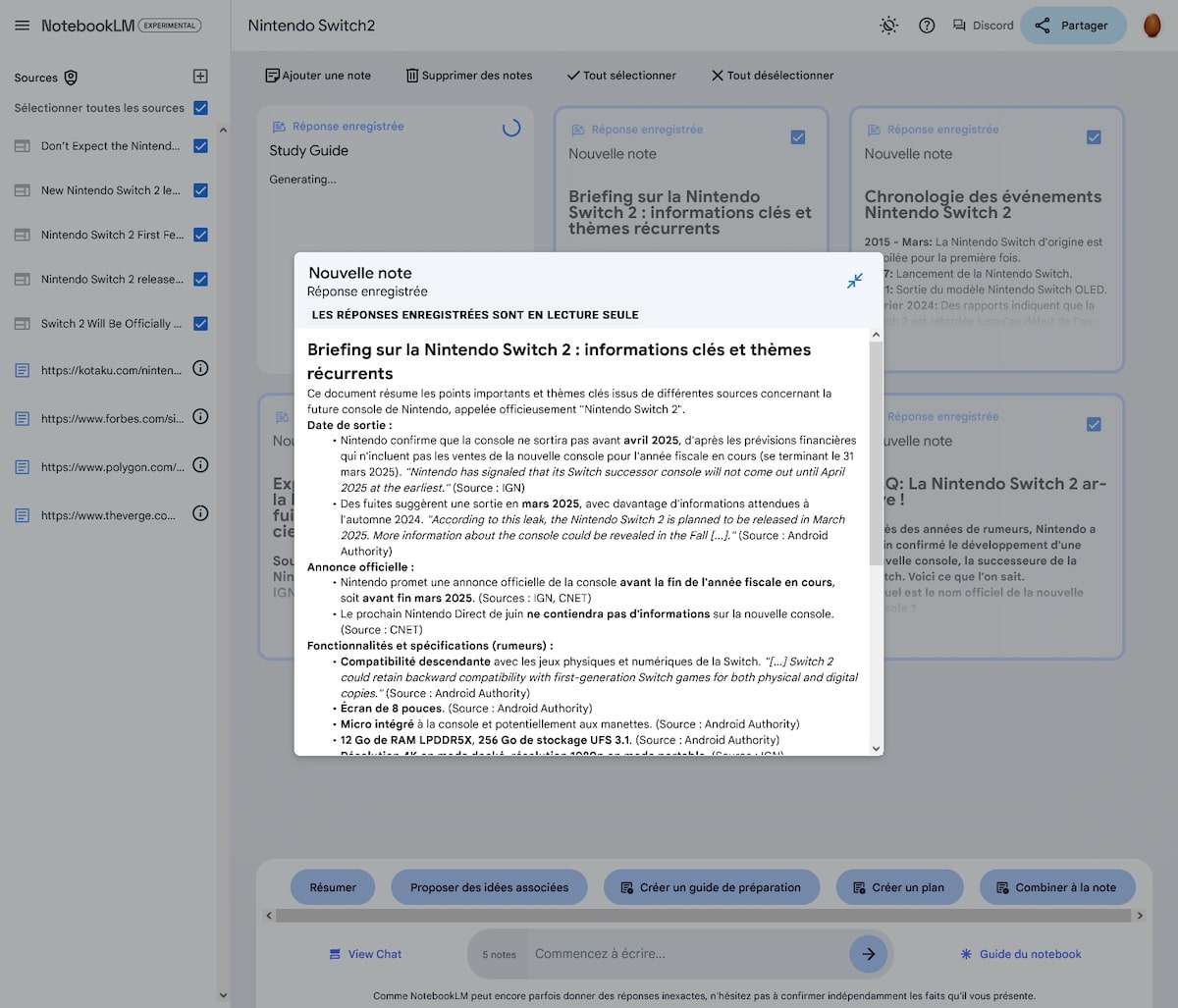The image size is (1178, 1008).
Task: Click the Switch 2 Will Be Officially source icon
Action: (22, 323)
